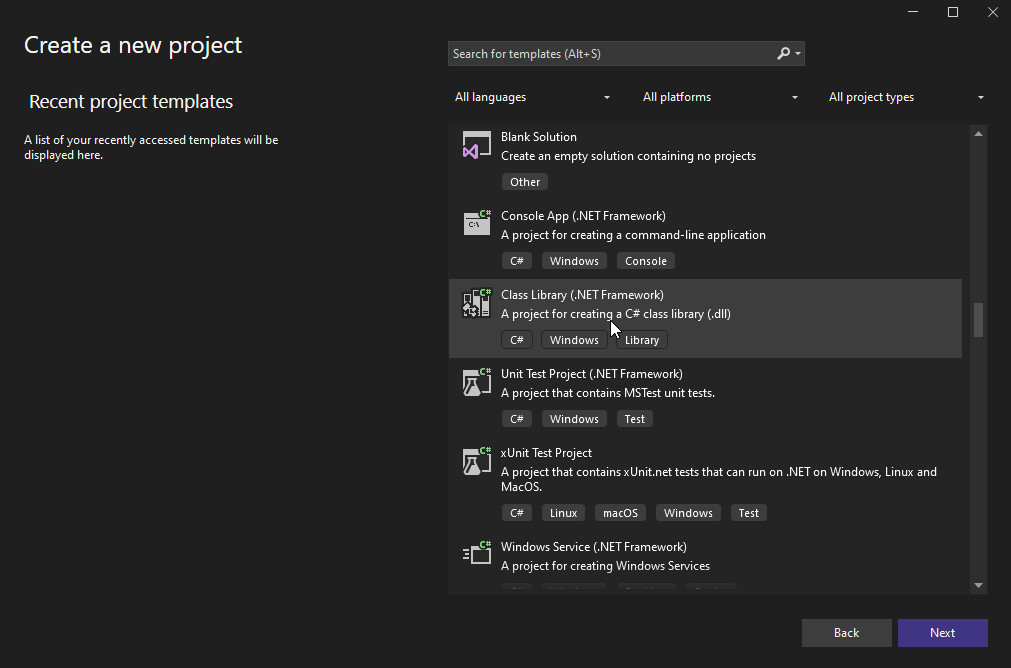Click the 'Recent project templates' heading

(131, 102)
